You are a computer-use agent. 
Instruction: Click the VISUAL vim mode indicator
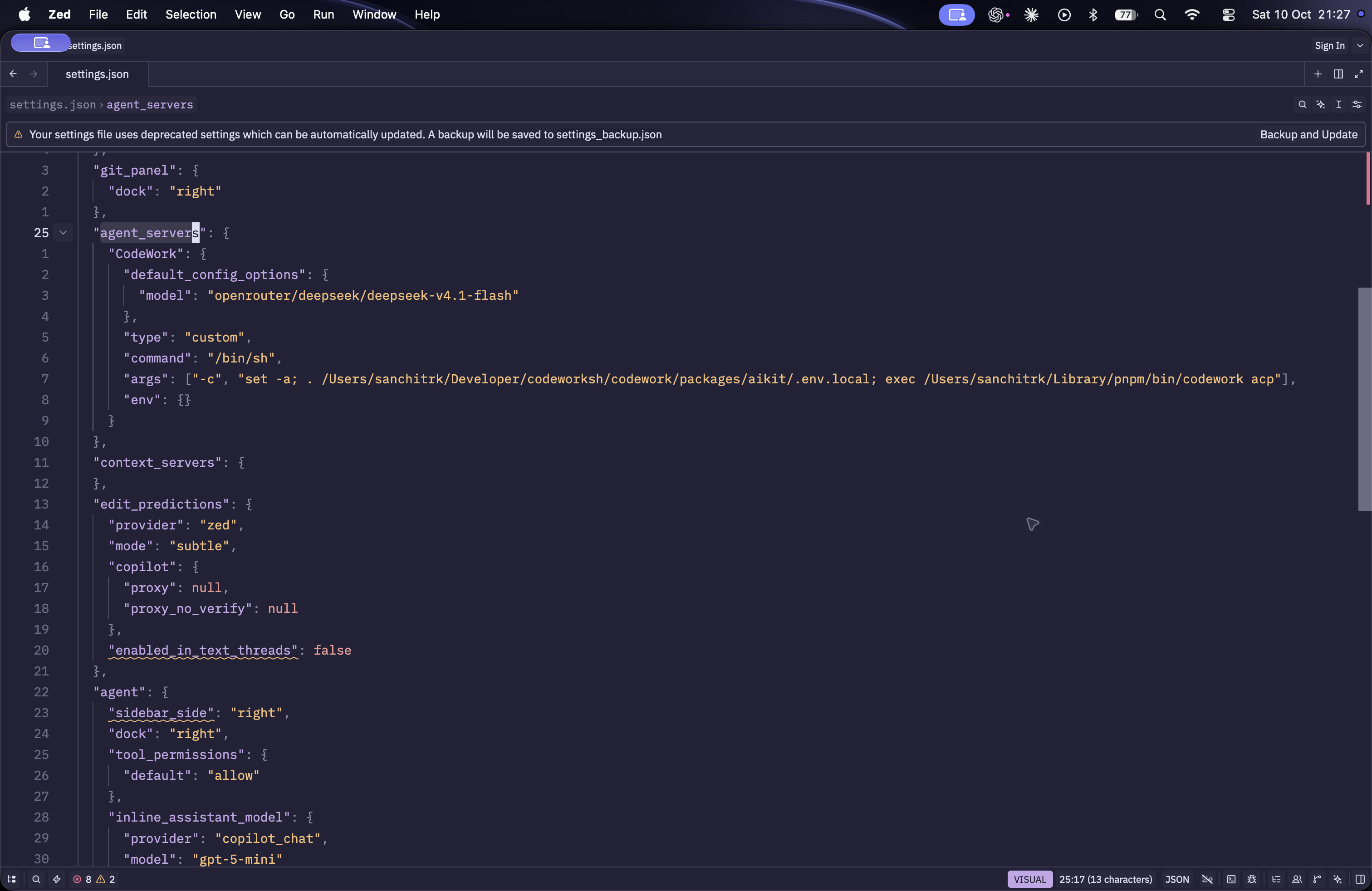point(1029,879)
